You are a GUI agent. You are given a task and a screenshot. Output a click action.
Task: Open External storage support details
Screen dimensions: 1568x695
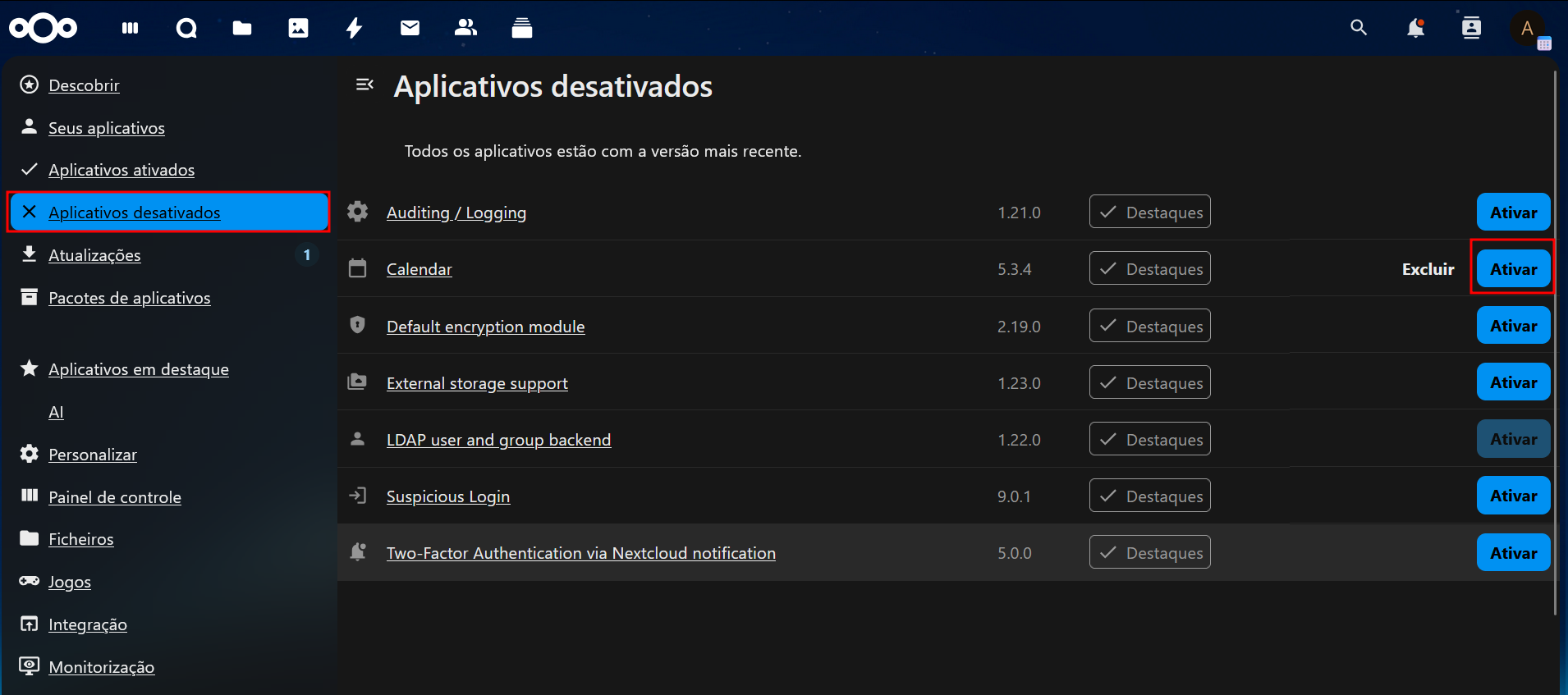point(477,383)
